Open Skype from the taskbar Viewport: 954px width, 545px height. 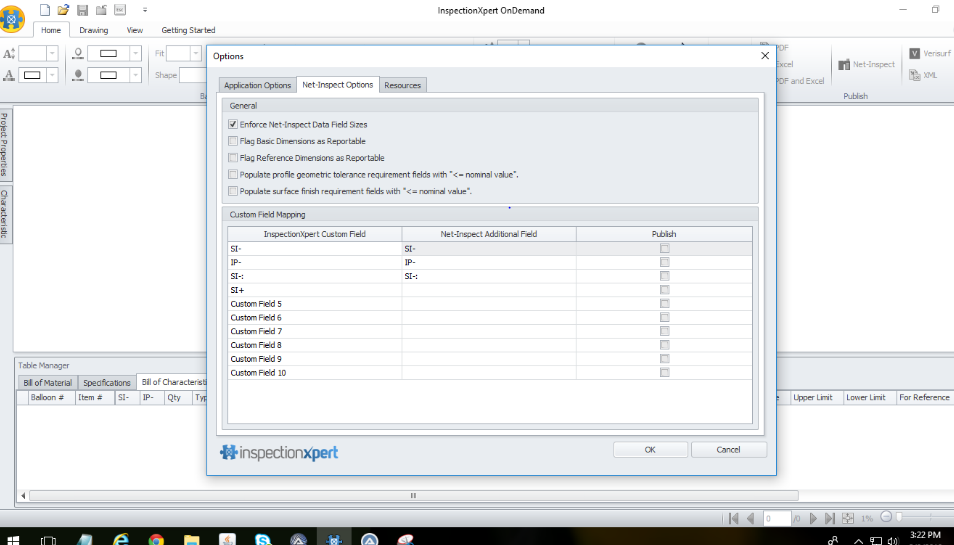[x=263, y=540]
